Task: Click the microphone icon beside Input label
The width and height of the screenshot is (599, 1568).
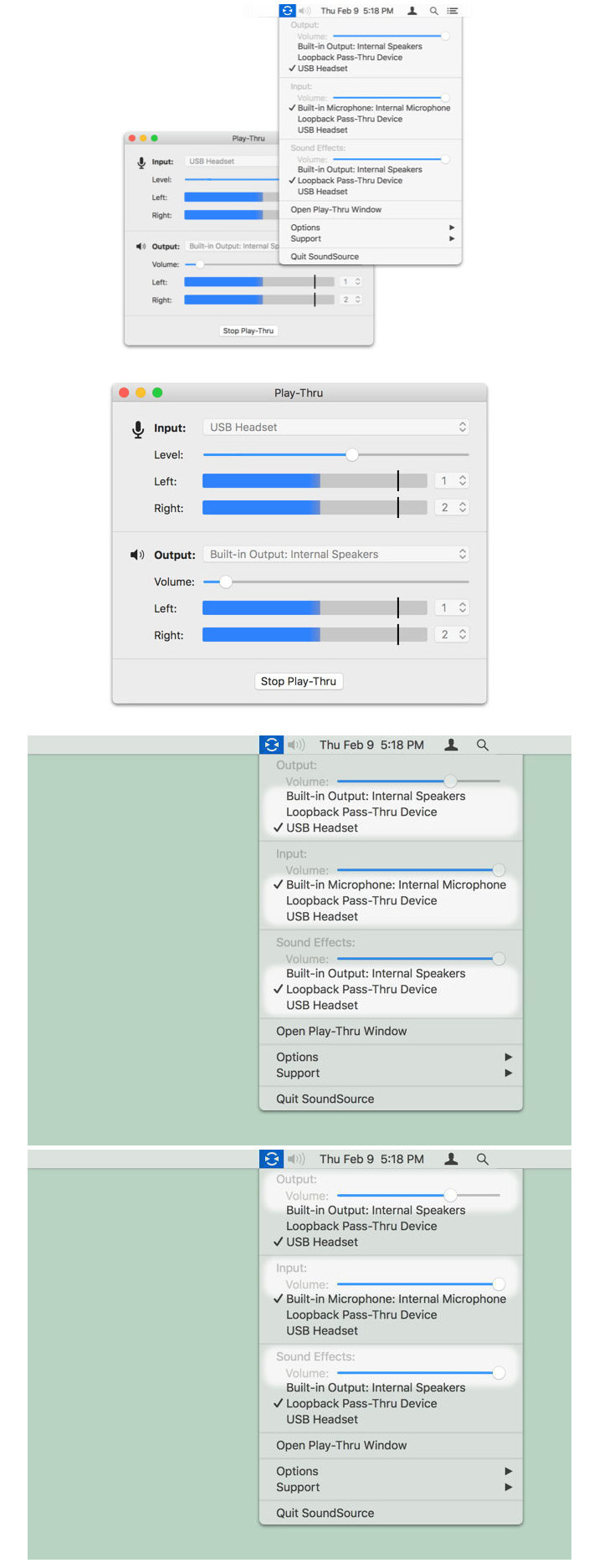Action: (x=138, y=429)
